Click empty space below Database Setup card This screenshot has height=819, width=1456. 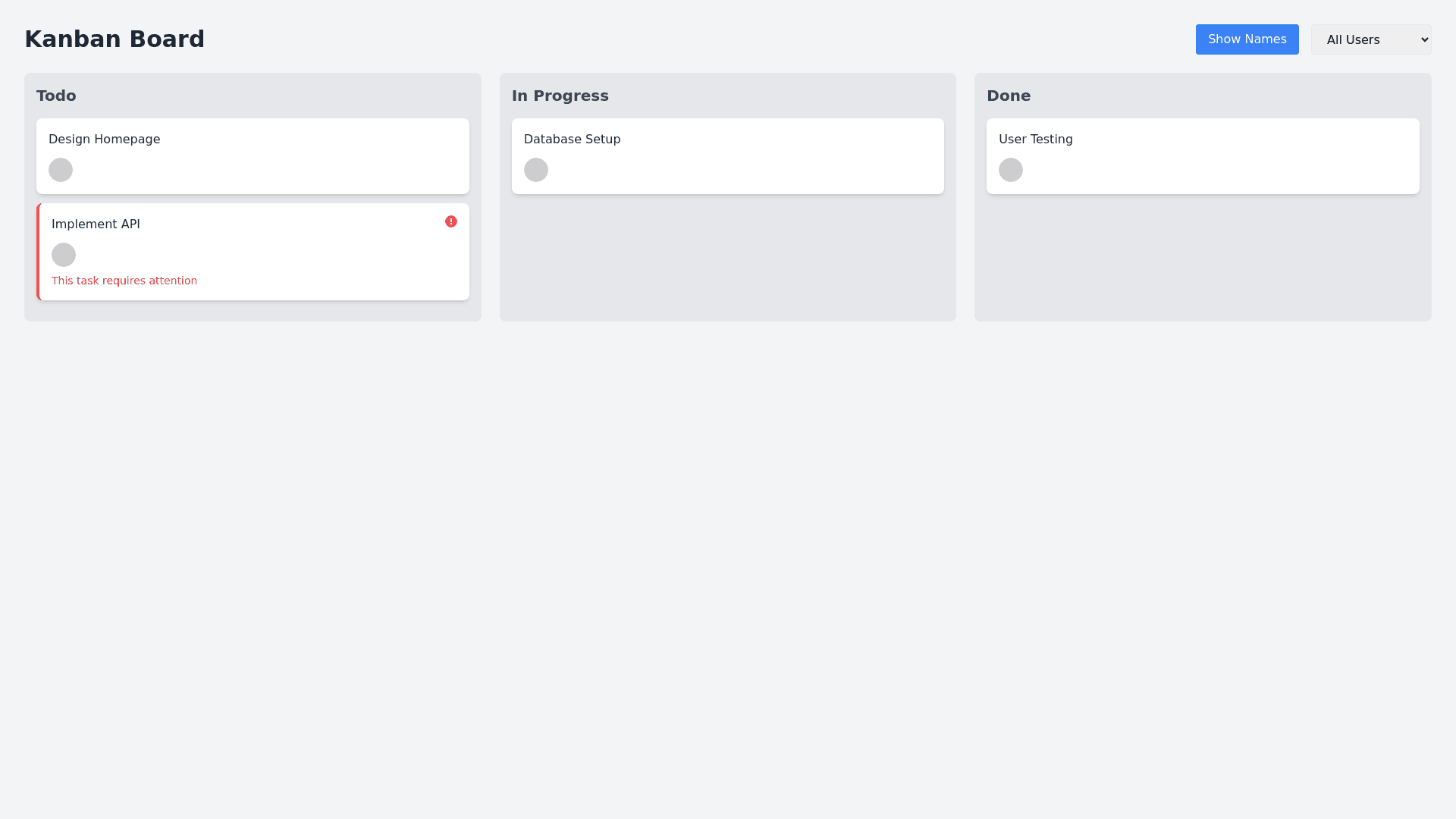tap(727, 258)
